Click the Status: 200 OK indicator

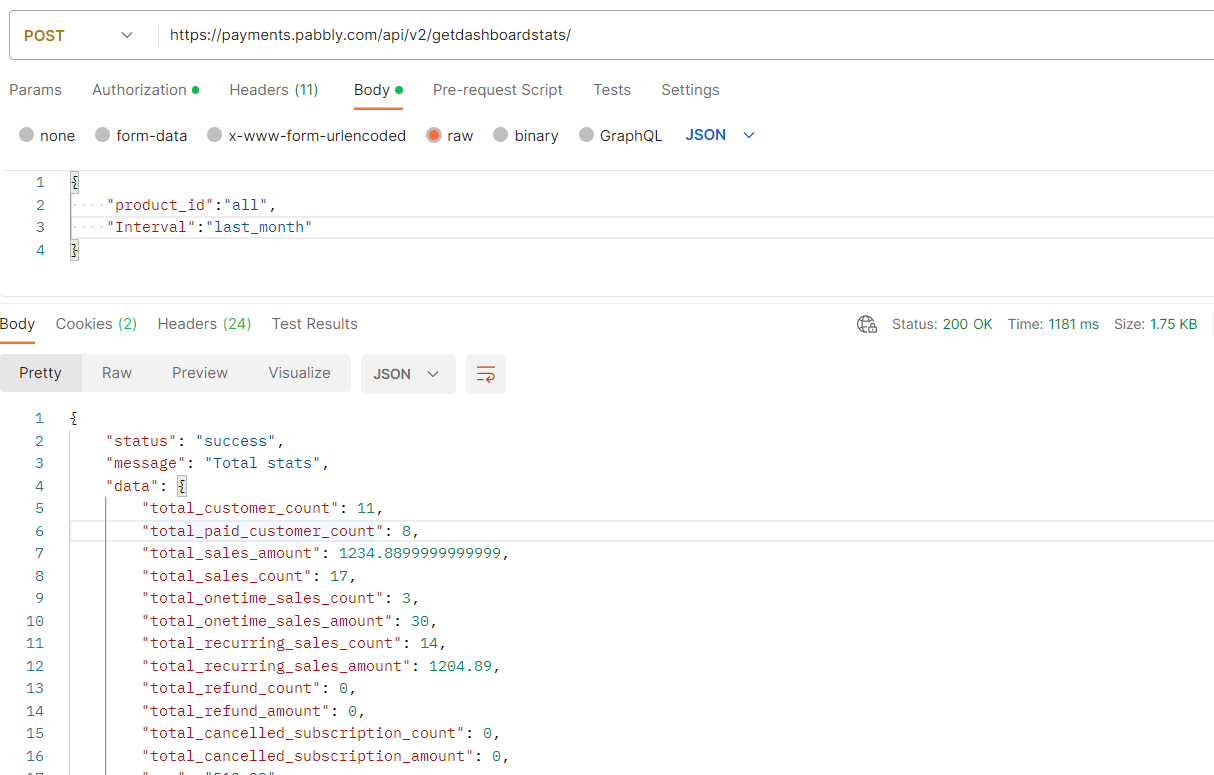click(x=942, y=324)
